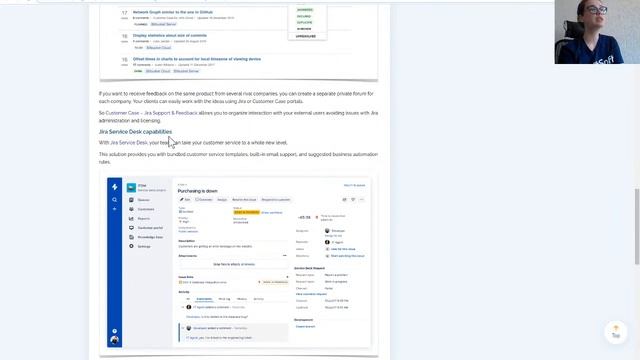Click the lightning bolt logo in blue sidebar
This screenshot has height=360, width=640.
115,187
